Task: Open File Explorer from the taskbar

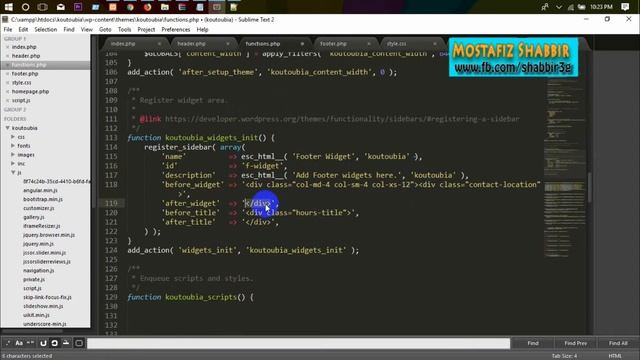Action: tap(165, 7)
